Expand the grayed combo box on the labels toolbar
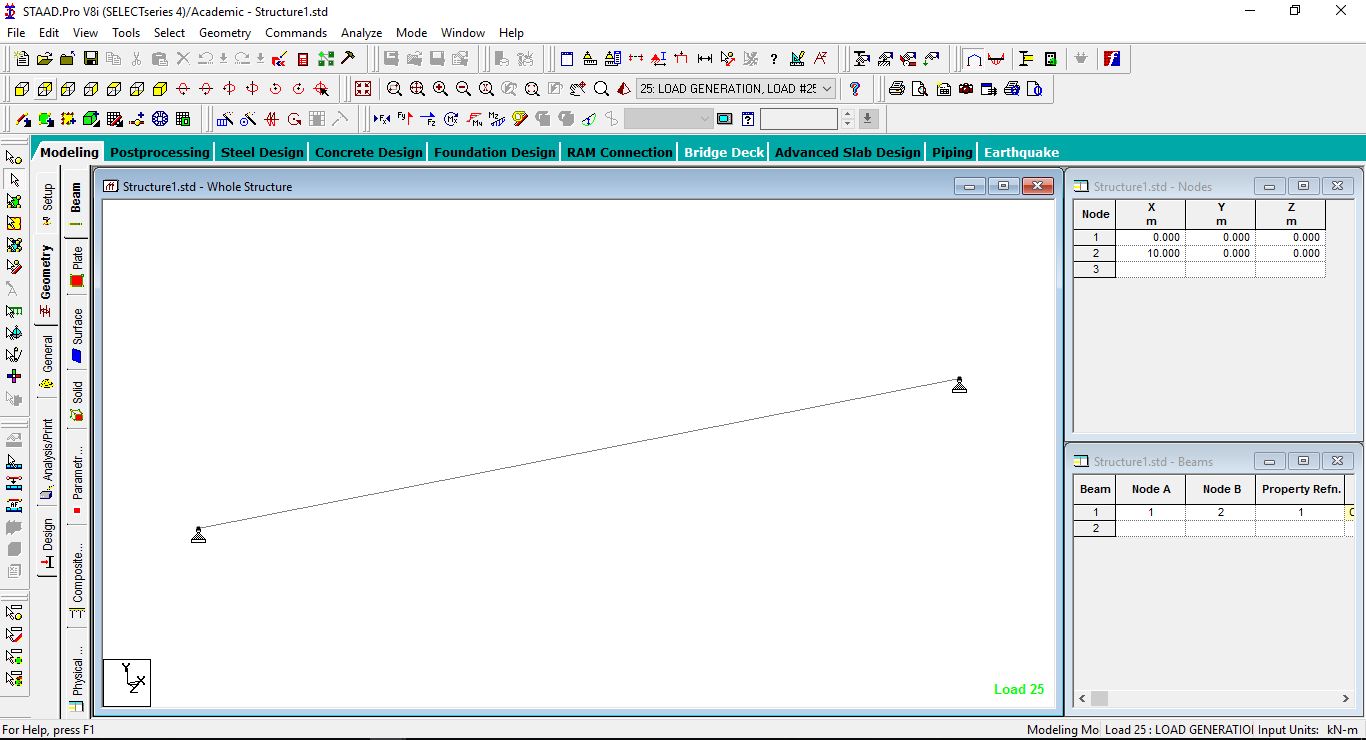The image size is (1366, 740). pyautogui.click(x=704, y=119)
